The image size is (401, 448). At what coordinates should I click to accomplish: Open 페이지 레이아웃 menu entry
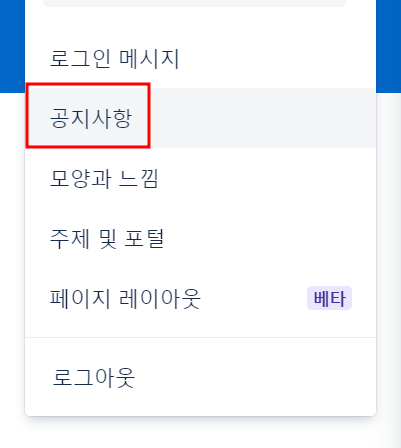[200, 298]
